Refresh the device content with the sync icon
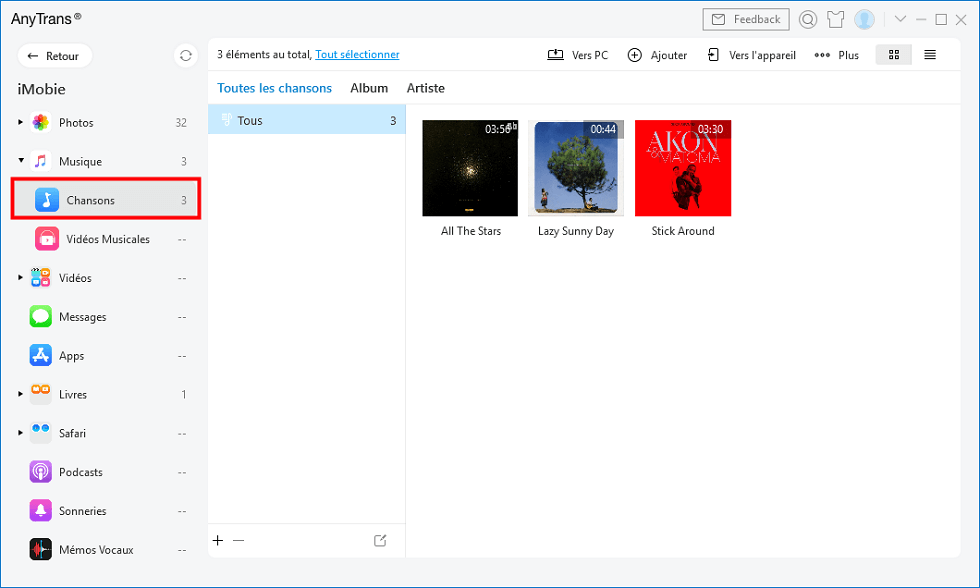 pos(185,55)
